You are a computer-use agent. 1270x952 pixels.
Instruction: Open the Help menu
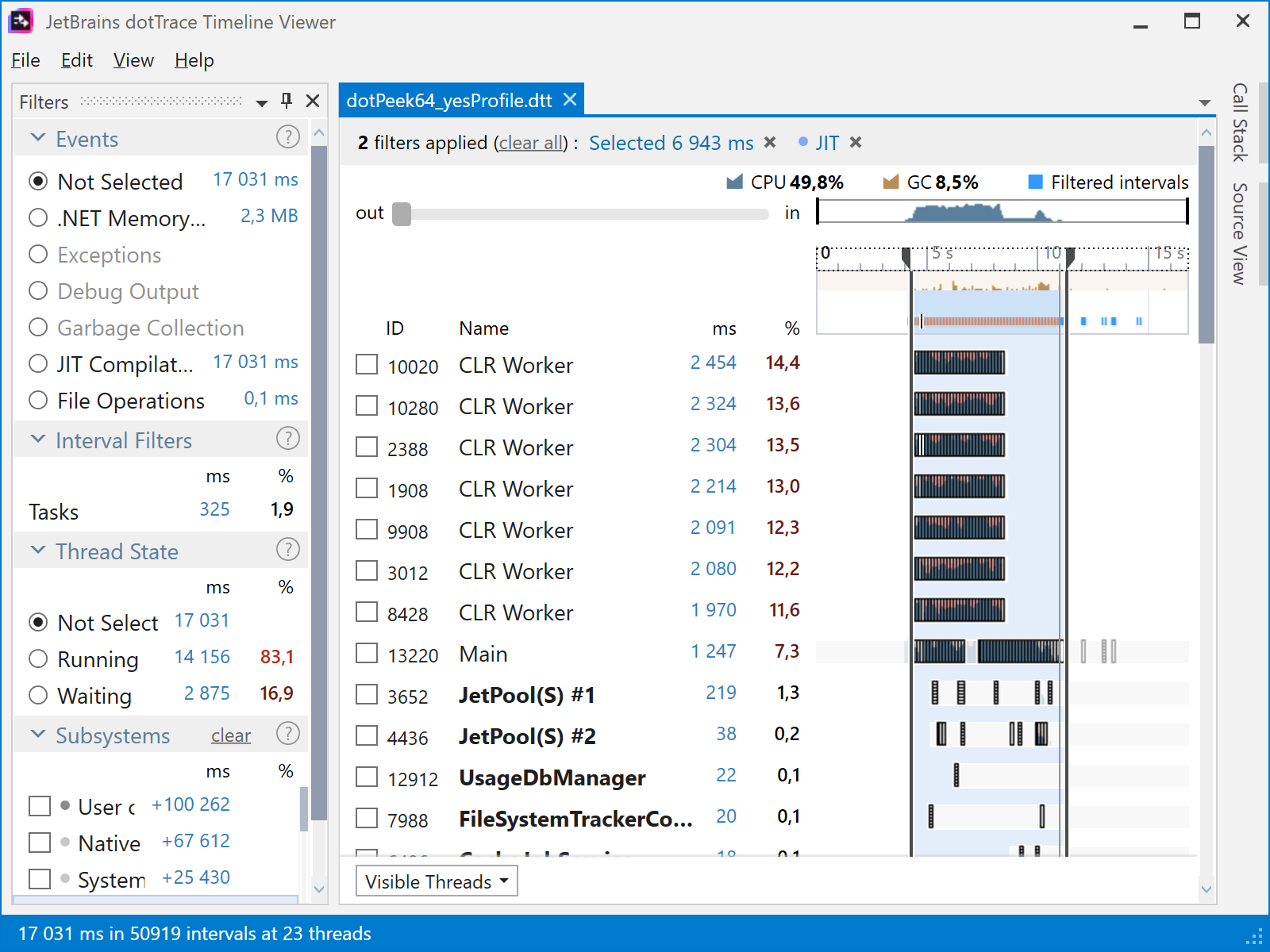194,60
